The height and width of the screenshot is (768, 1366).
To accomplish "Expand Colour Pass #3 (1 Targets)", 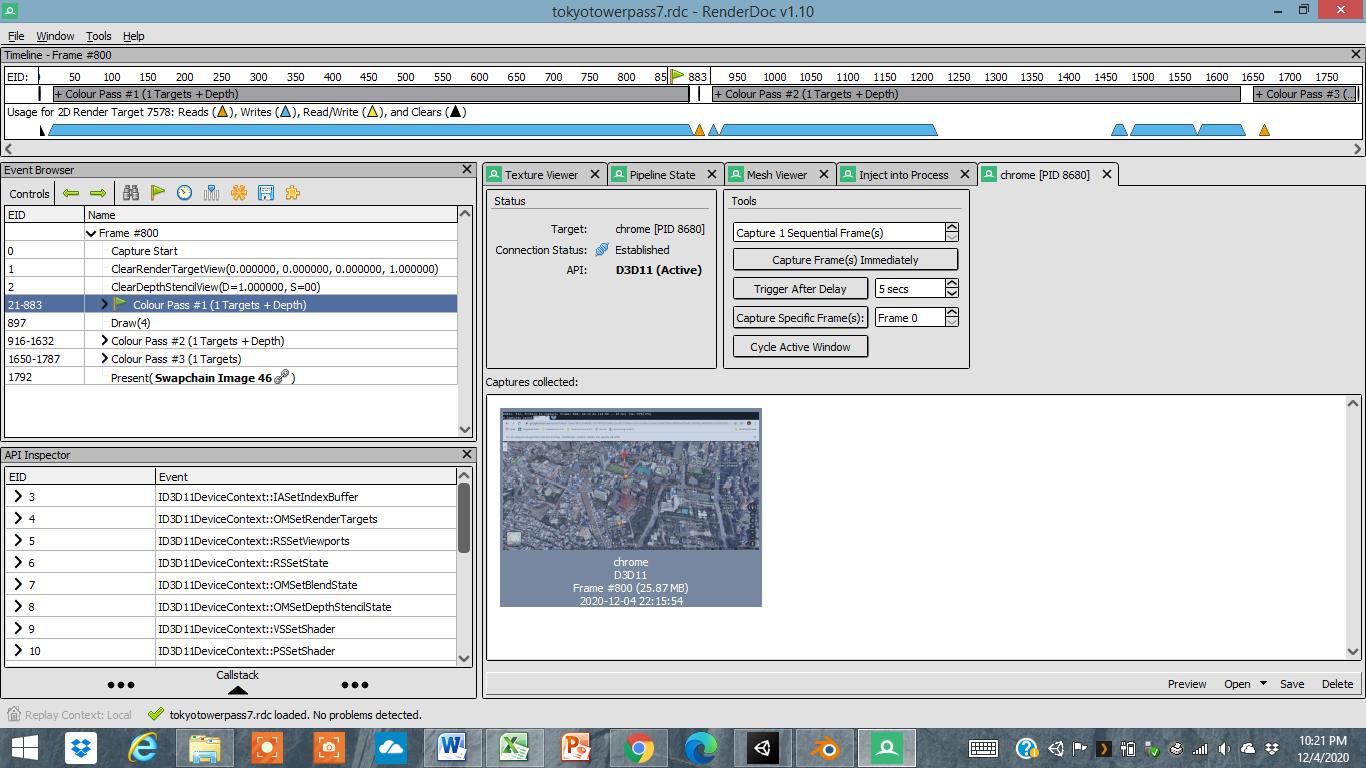I will [x=105, y=359].
